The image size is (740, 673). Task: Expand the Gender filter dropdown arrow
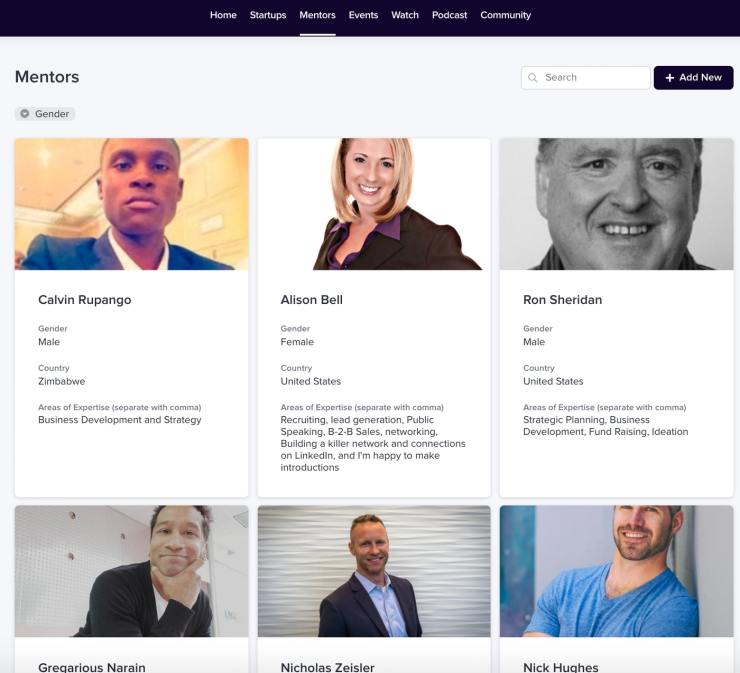pyautogui.click(x=25, y=114)
